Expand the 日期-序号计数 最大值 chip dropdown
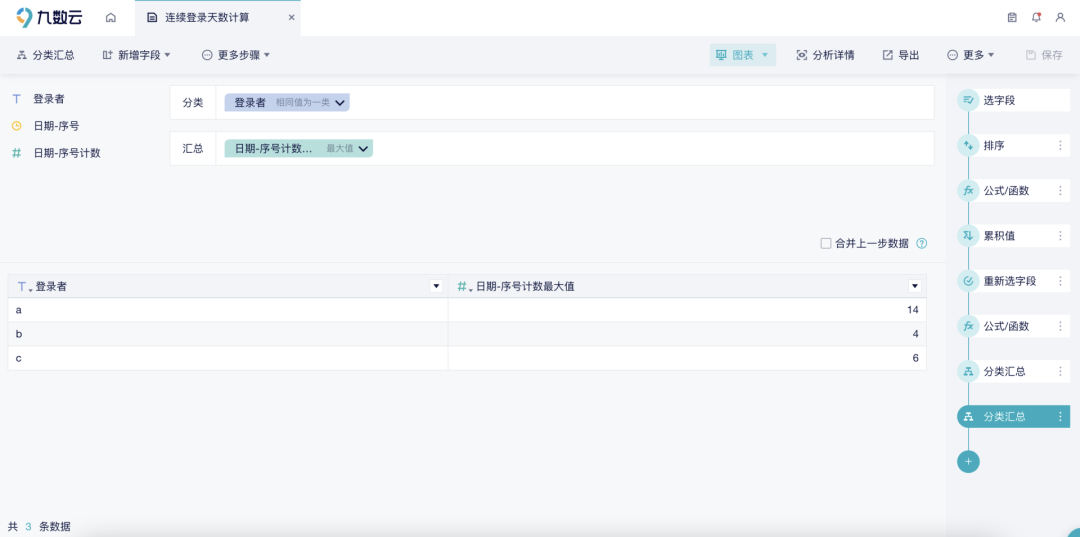 pos(363,148)
